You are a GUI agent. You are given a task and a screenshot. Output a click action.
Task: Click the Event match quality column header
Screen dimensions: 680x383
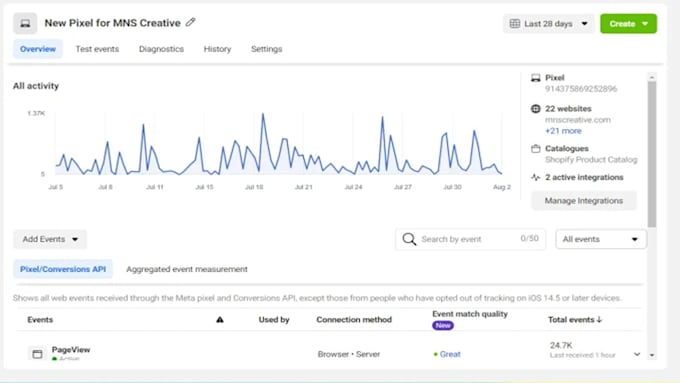(x=470, y=314)
